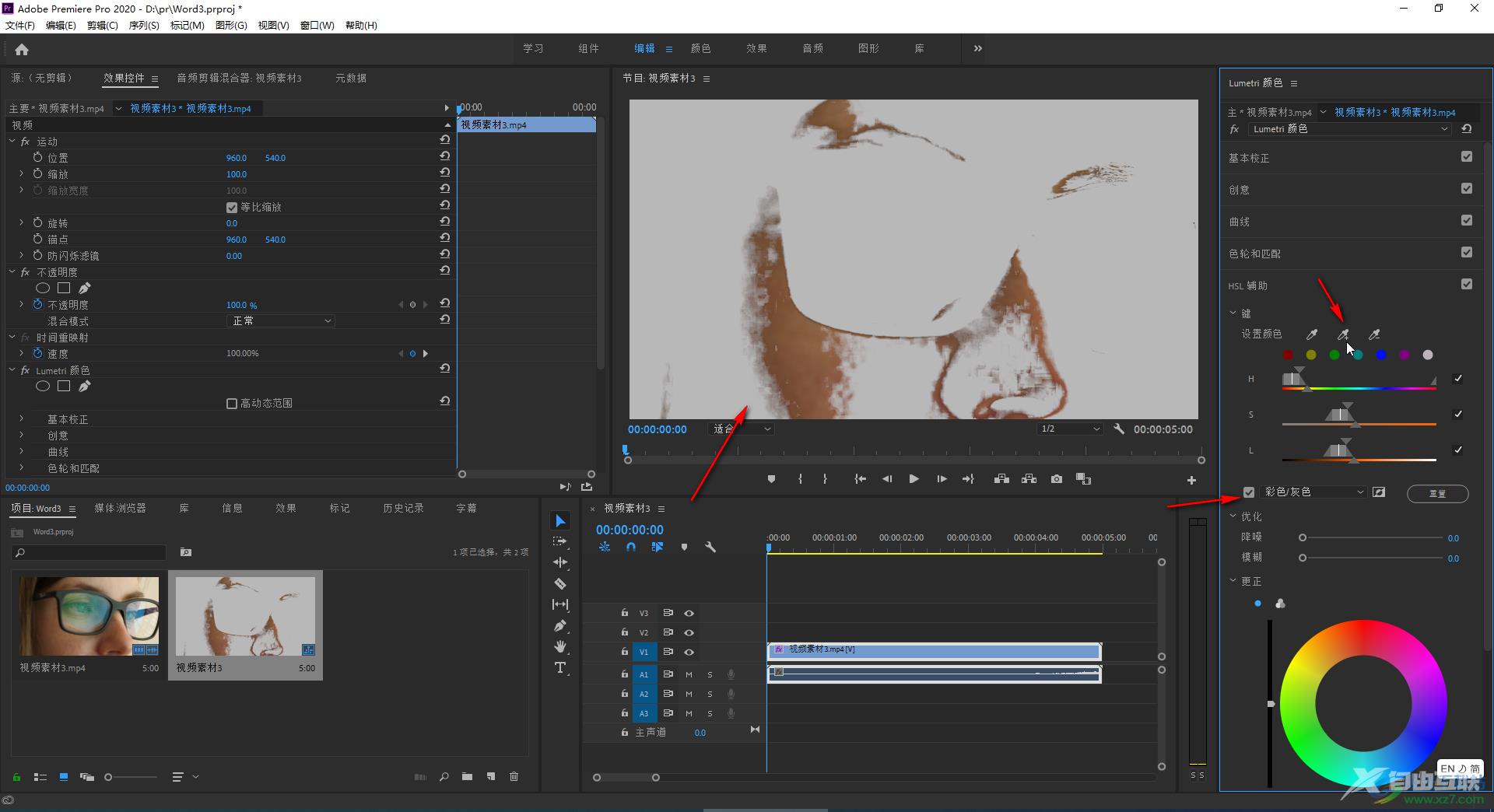Toggle the 色轮和匹配 section checkbox
The image size is (1494, 812).
click(1467, 252)
